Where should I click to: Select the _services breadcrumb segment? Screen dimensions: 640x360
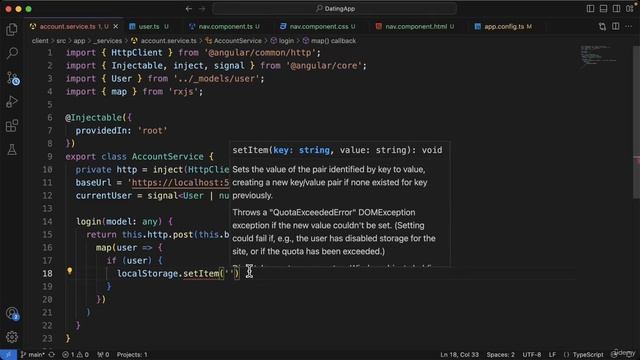[107, 41]
